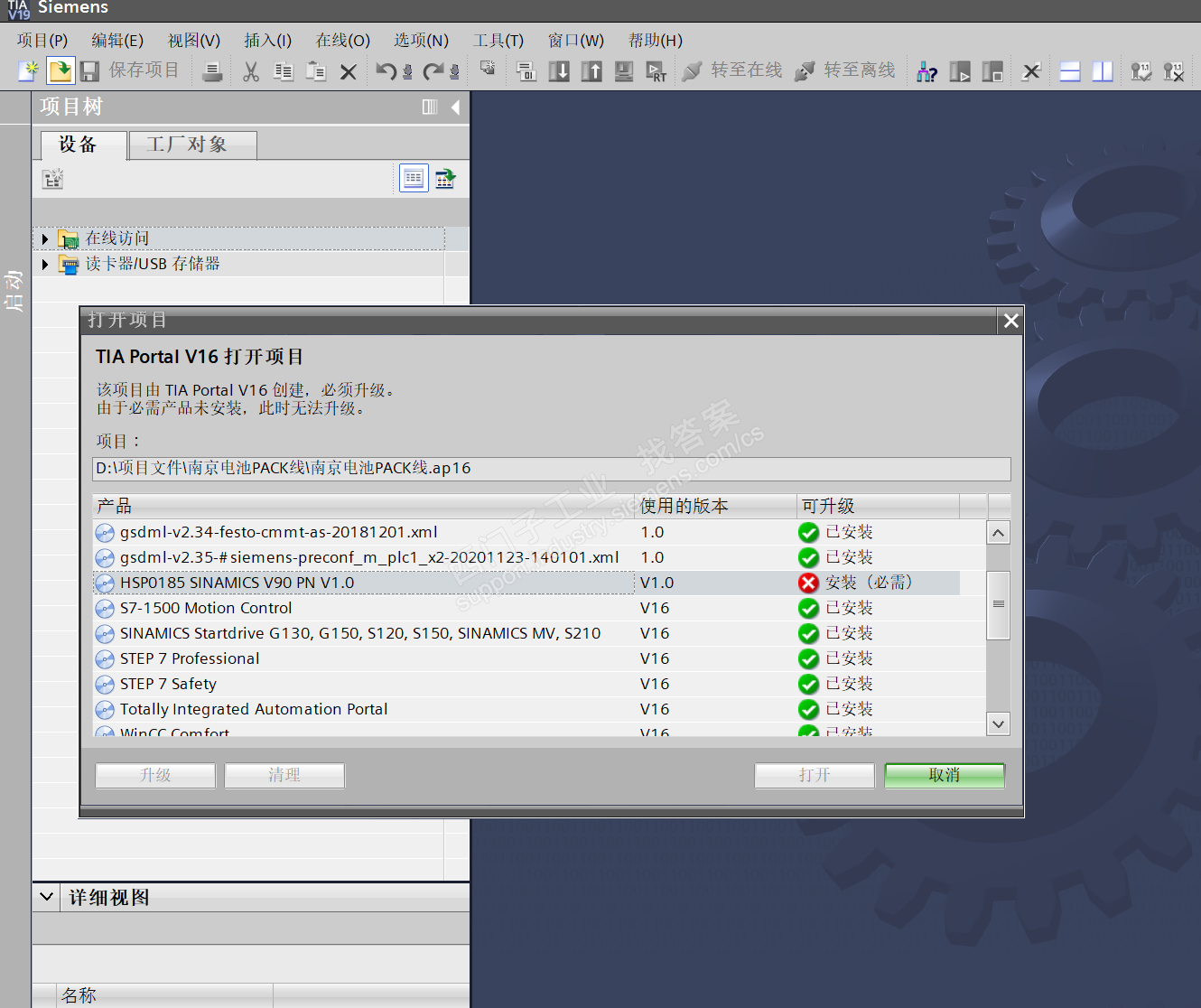The image size is (1201, 1008).
Task: Click the 清理 button
Action: pyautogui.click(x=284, y=775)
